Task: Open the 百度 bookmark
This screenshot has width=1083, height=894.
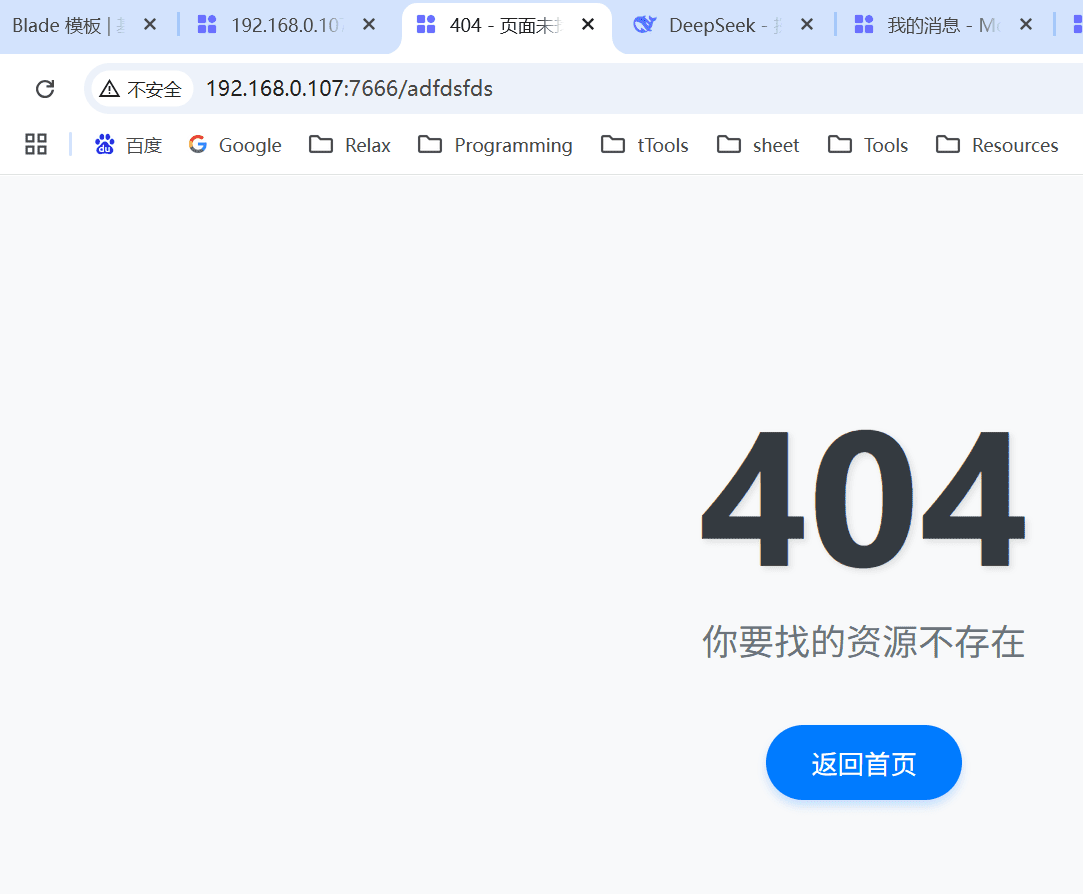Action: 128,145
